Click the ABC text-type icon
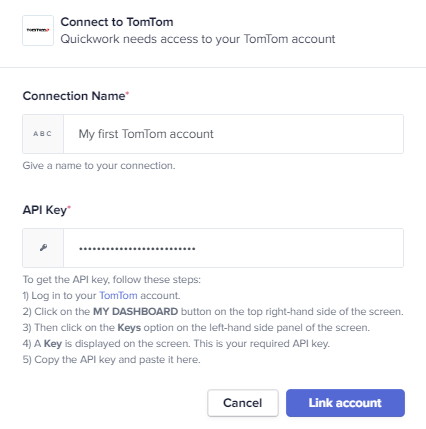426x429 pixels. pos(43,134)
